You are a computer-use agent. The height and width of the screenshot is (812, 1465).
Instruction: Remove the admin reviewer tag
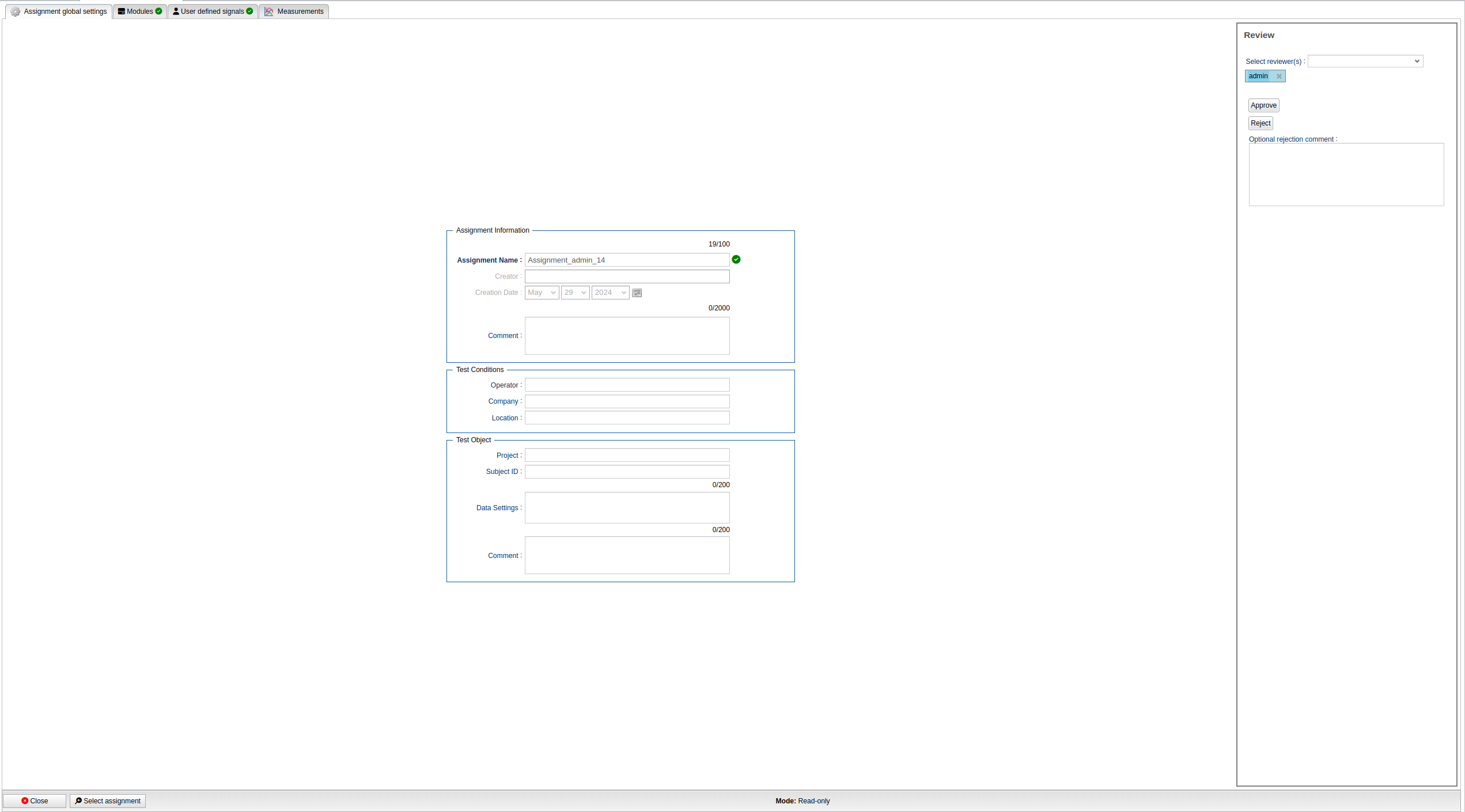(x=1278, y=77)
